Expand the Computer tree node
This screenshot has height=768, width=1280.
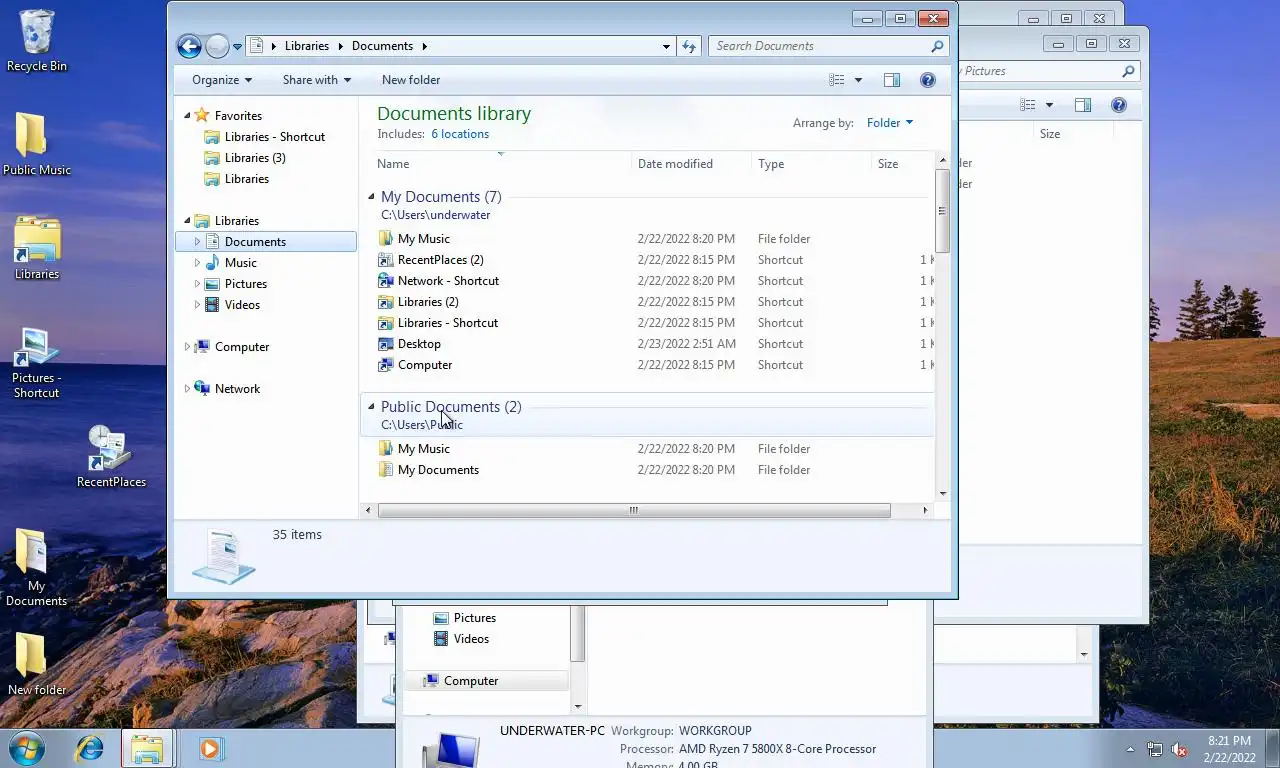tap(187, 347)
